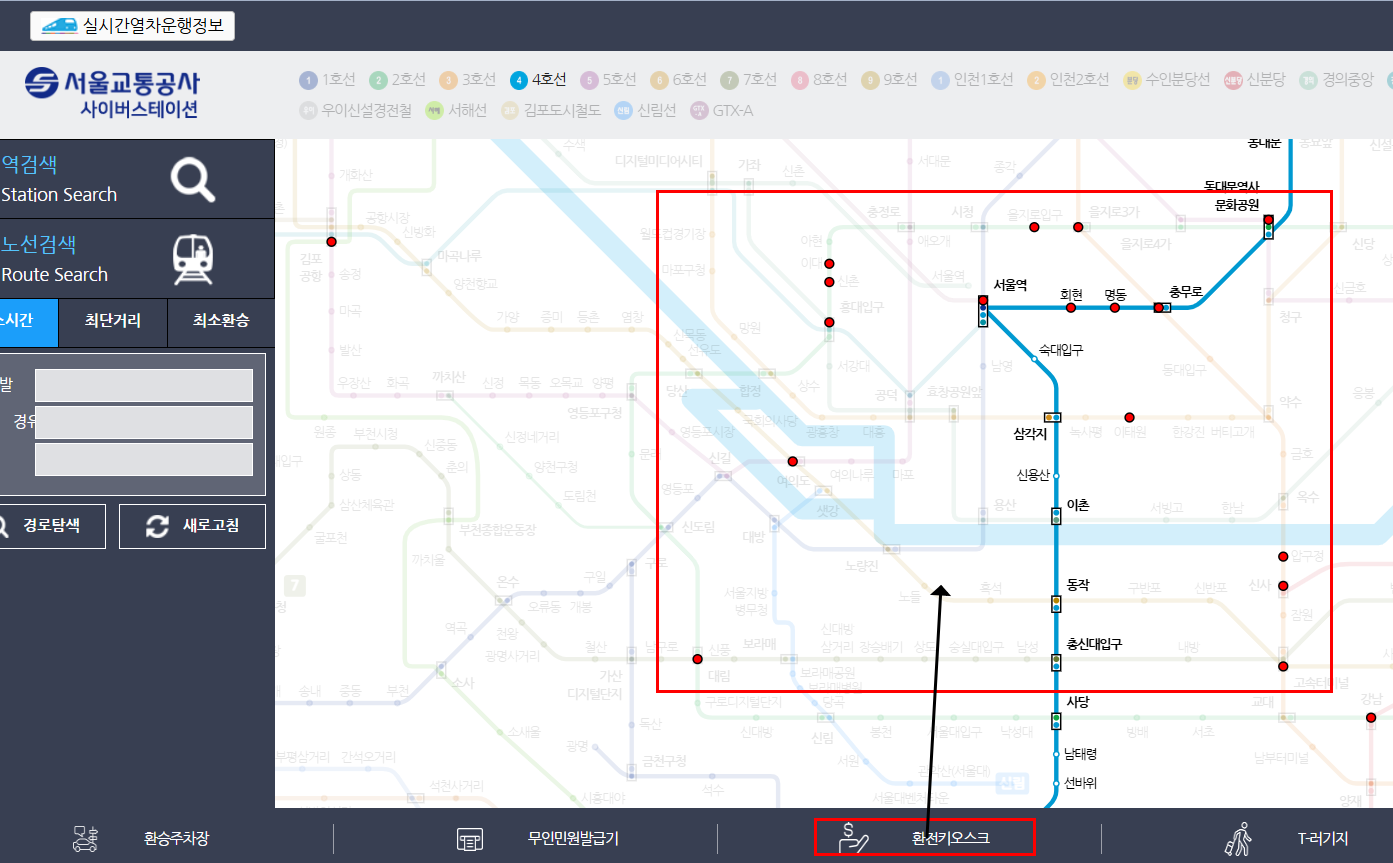Image resolution: width=1393 pixels, height=863 pixels.
Task: Click the 신도림 station label
Action: 698,528
